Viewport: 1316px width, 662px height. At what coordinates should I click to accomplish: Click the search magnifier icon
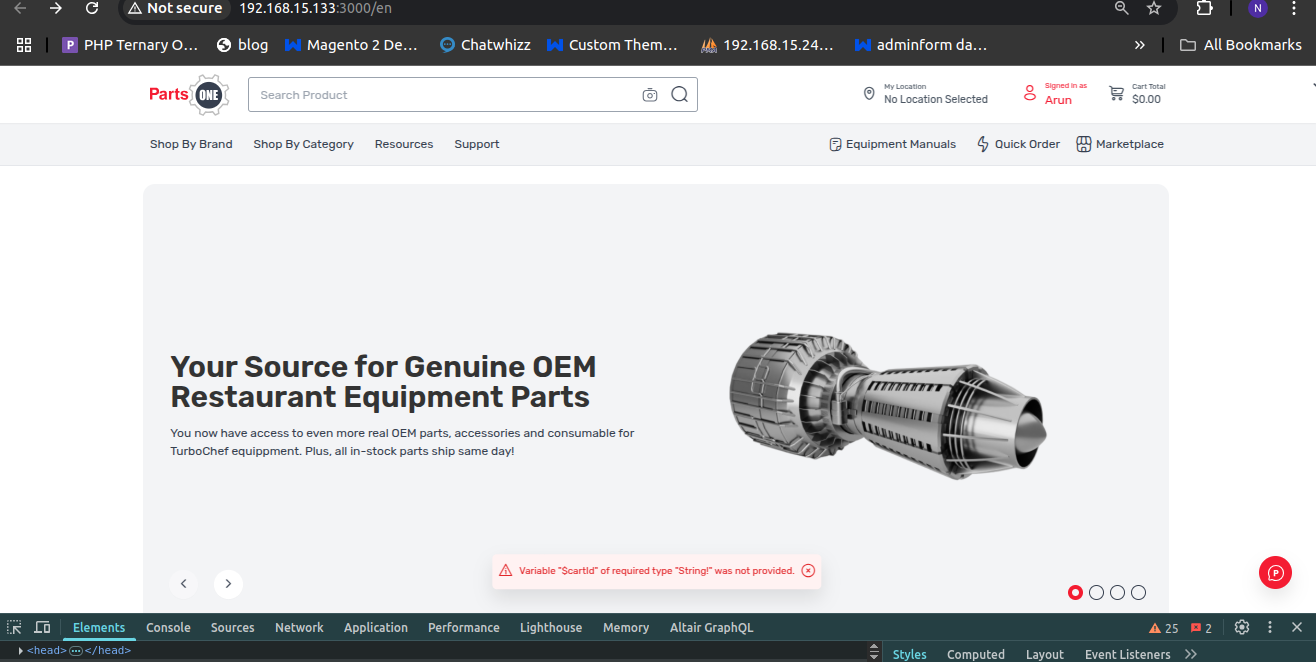coord(680,95)
